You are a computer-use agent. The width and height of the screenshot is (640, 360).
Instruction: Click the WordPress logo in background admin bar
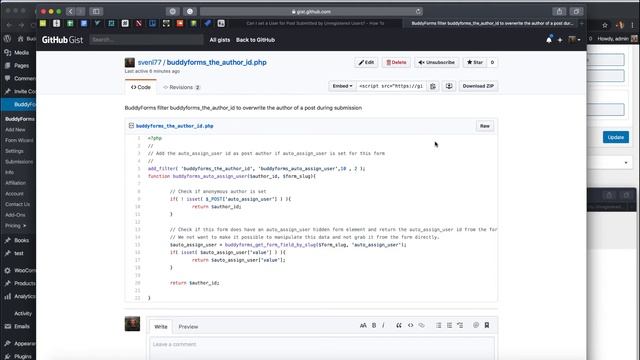click(x=7, y=39)
